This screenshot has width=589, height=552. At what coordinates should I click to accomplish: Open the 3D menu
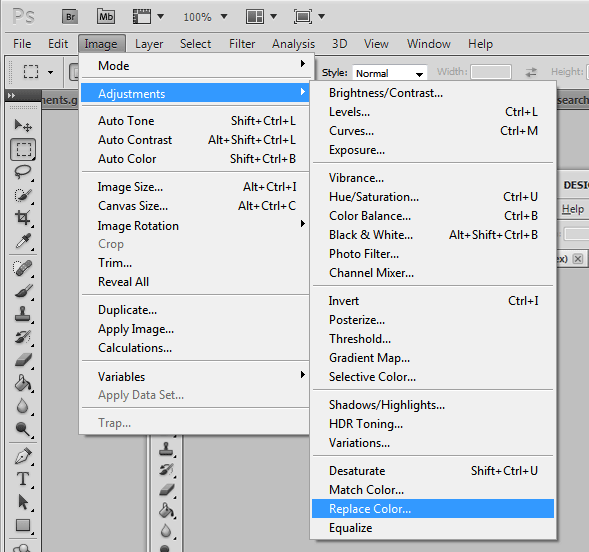coord(339,44)
